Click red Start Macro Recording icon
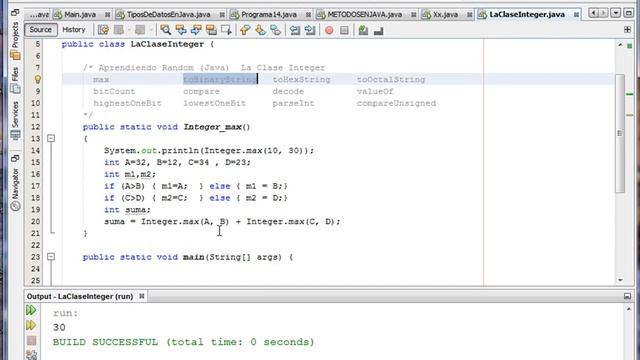Screen dimensions: 640x360 [x=329, y=30]
